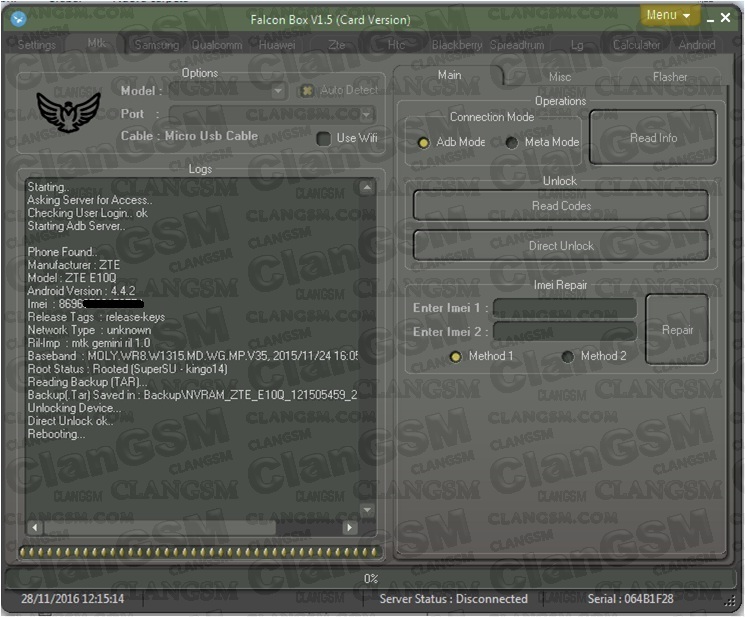Viewport: 745px width, 617px height.
Task: Click the Read Codes button
Action: 561,206
